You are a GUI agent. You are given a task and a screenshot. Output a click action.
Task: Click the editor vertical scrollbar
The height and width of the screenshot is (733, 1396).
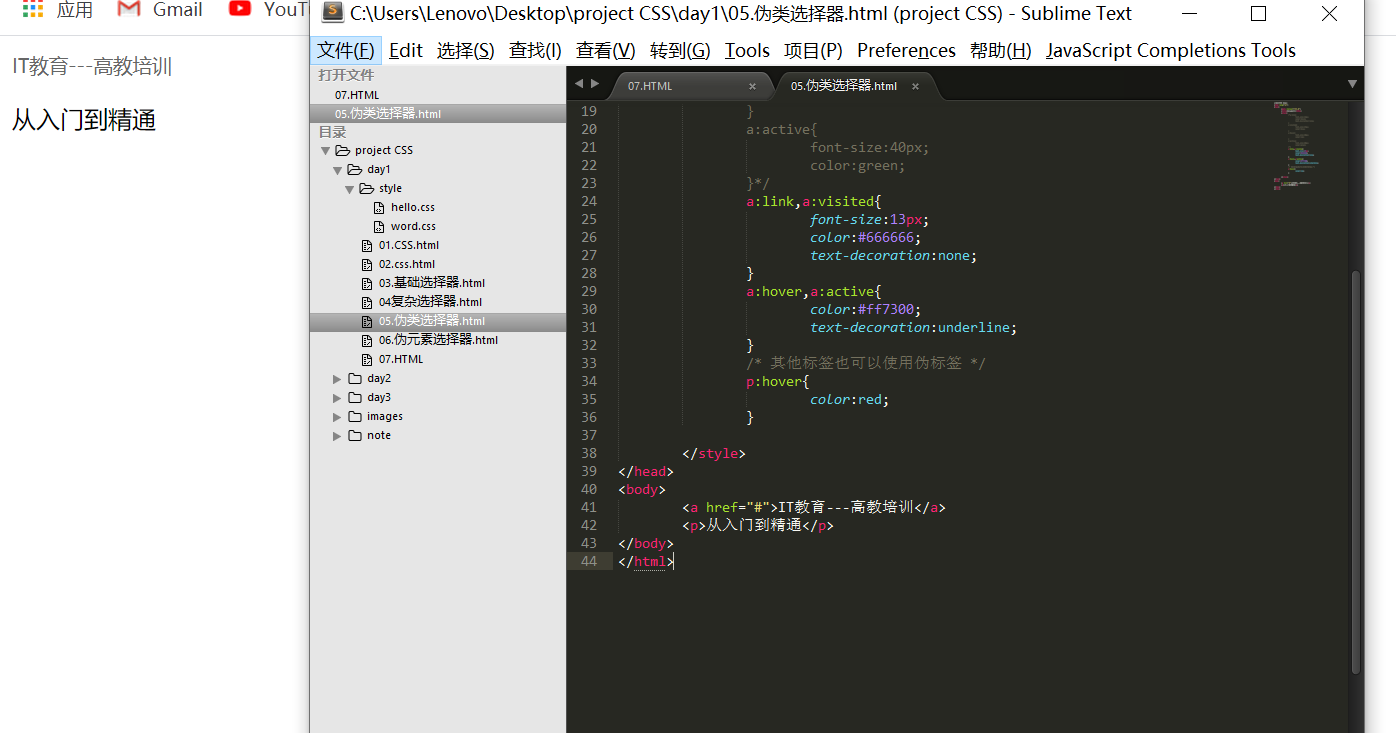(1356, 470)
